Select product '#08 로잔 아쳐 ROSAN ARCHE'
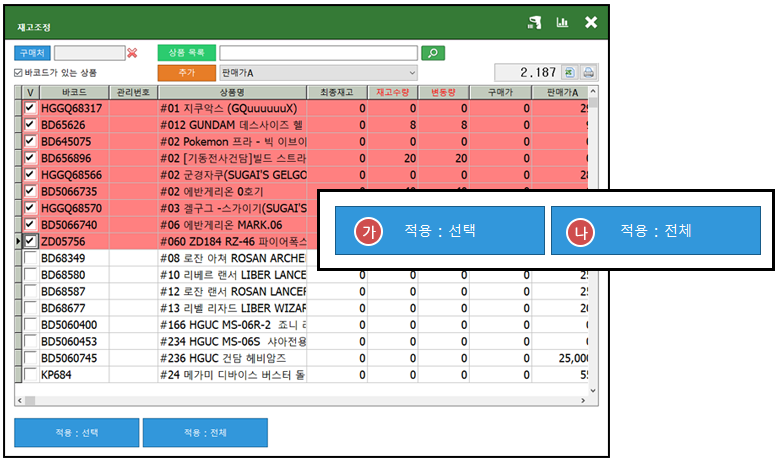 coord(232,258)
